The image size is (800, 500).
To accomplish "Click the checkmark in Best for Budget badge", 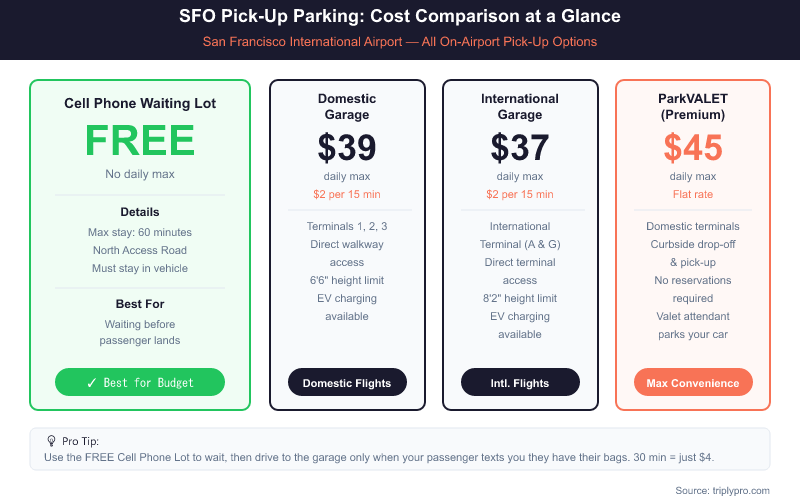I will (x=92, y=383).
